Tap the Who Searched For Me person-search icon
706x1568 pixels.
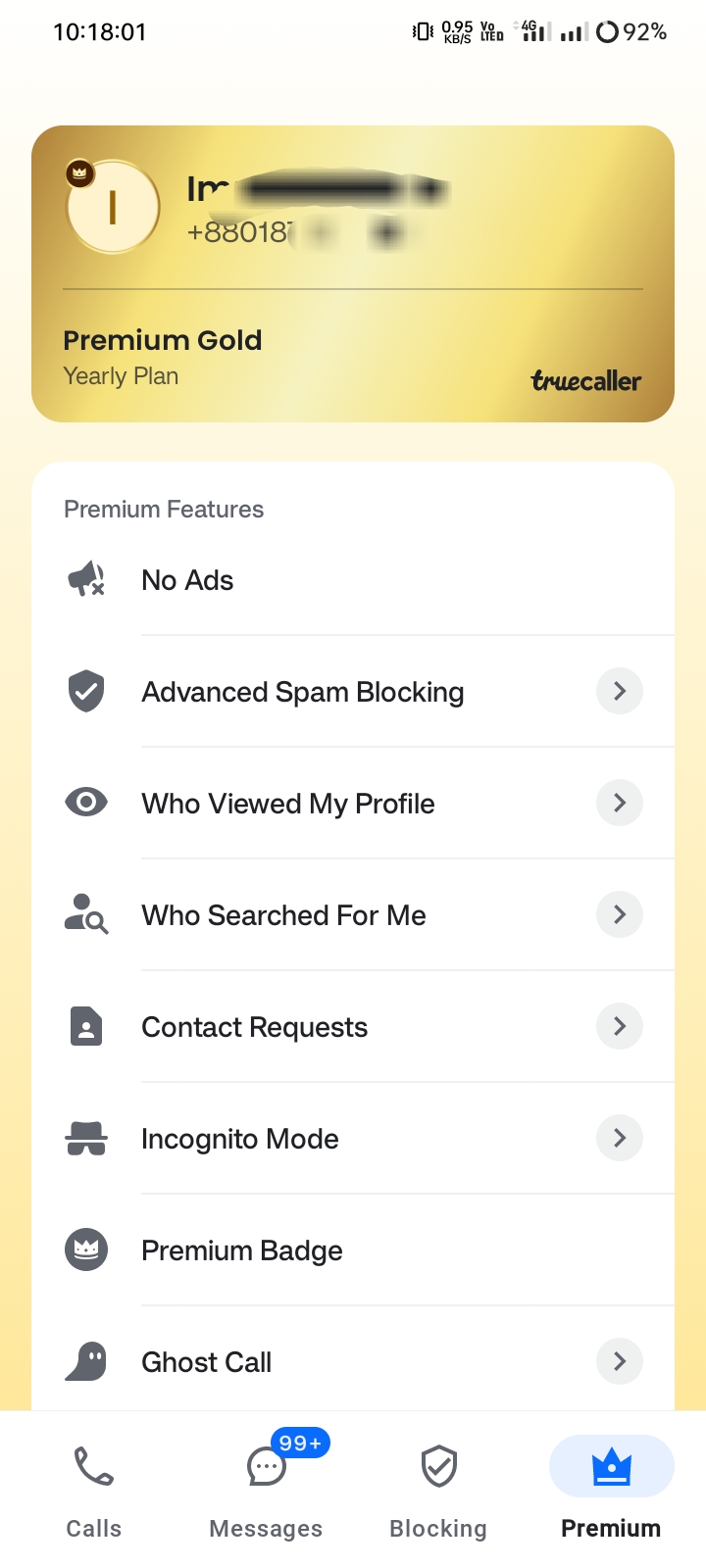pyautogui.click(x=86, y=914)
